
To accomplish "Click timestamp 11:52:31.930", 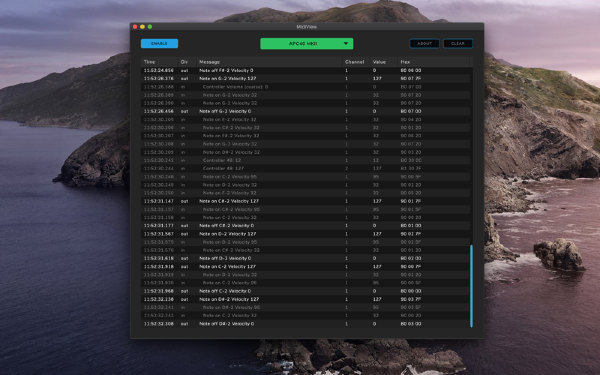I will point(158,283).
